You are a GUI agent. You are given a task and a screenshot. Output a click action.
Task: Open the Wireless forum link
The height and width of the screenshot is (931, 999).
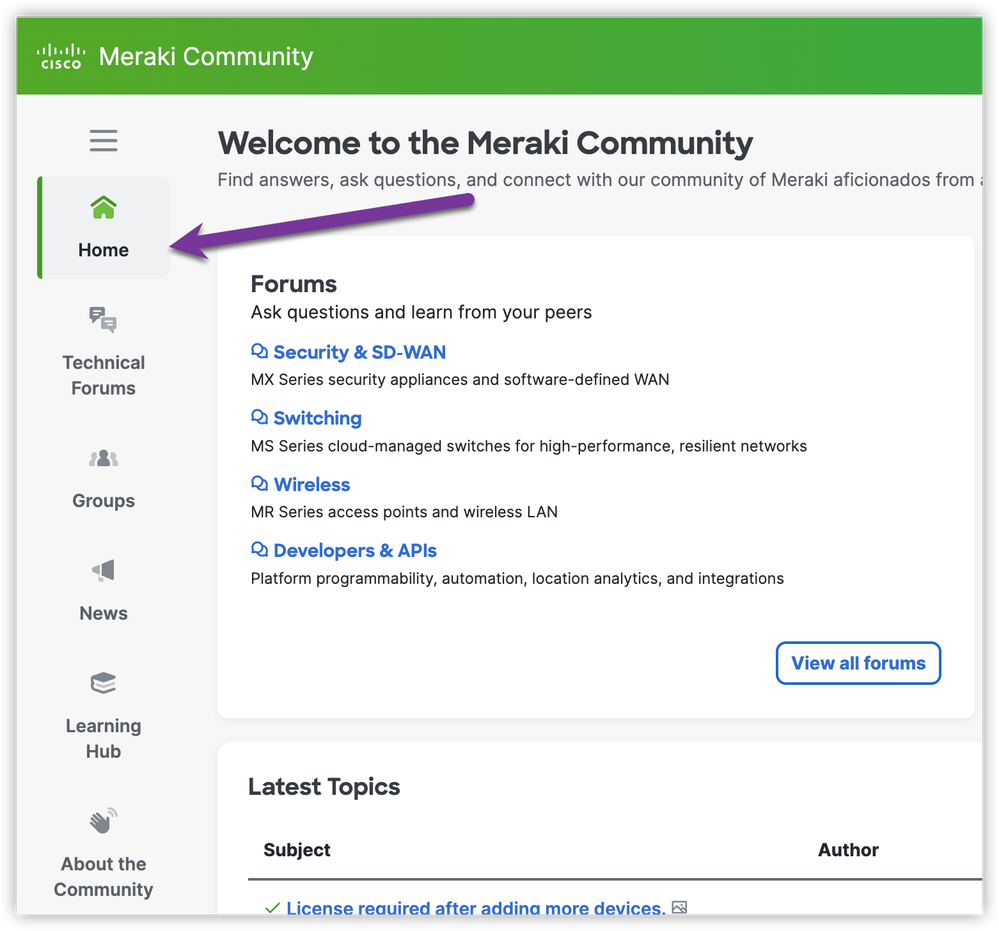(x=312, y=485)
